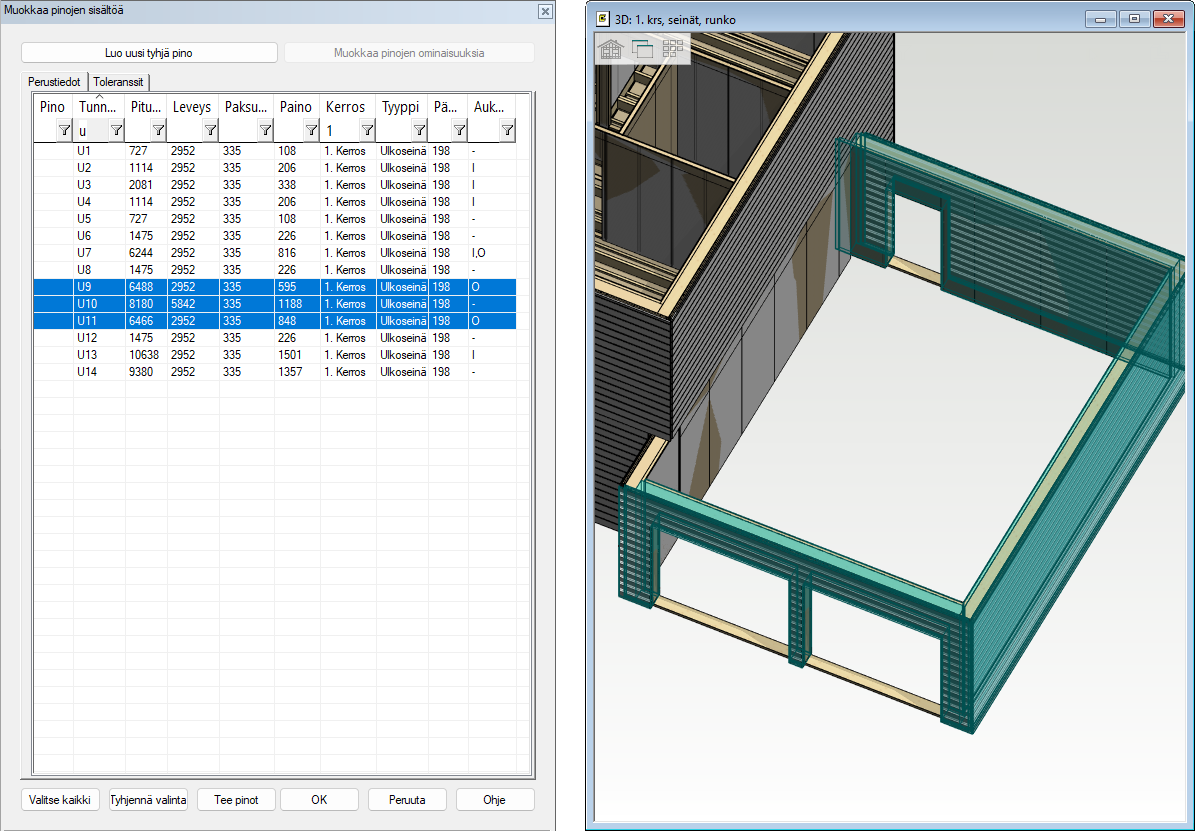1195x831 pixels.
Task: Click the Valitse kaikki button
Action: [60, 800]
